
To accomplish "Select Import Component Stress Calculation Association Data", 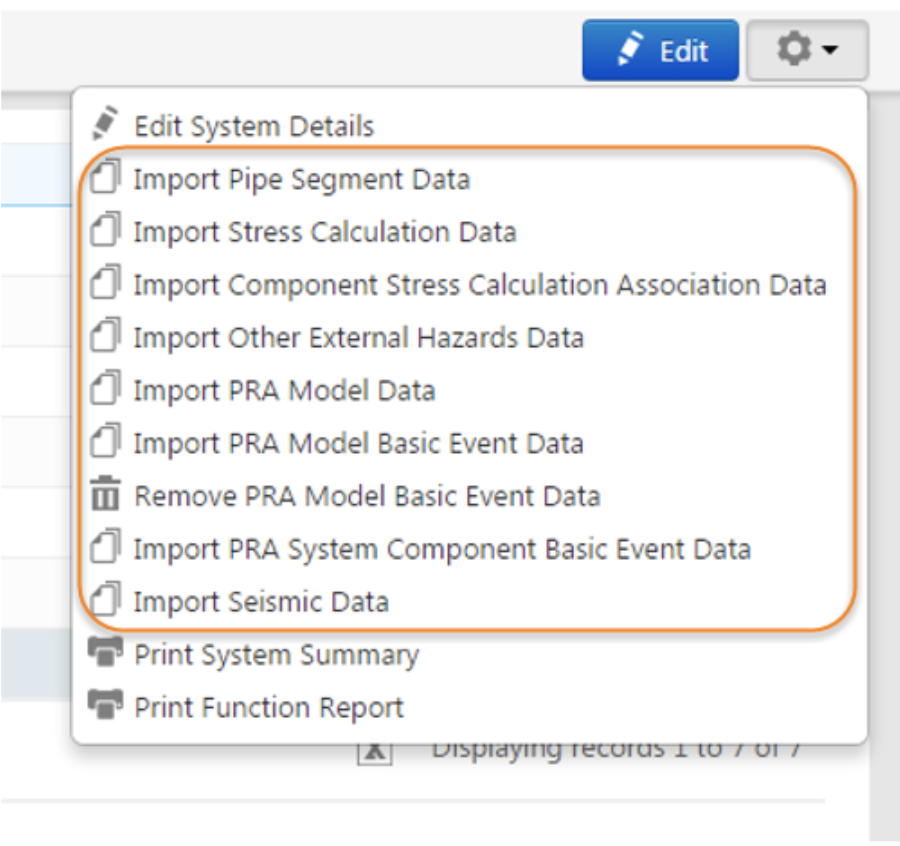I will (480, 285).
